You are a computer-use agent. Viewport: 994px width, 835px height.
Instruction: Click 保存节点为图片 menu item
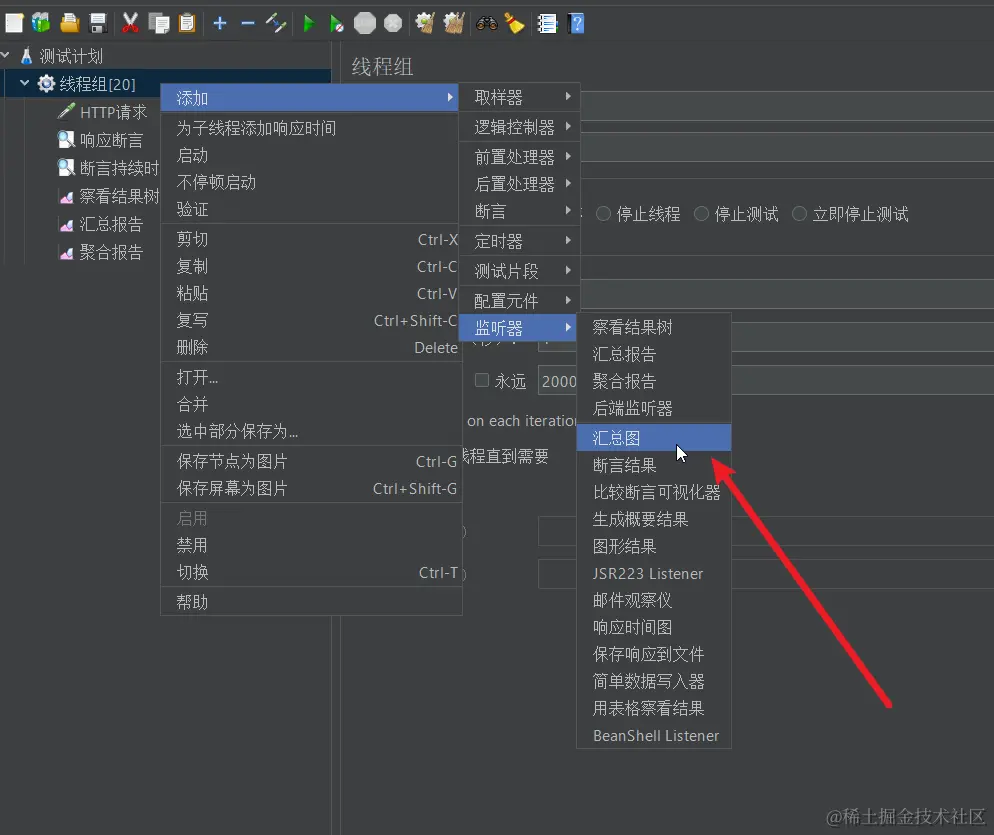pos(309,462)
